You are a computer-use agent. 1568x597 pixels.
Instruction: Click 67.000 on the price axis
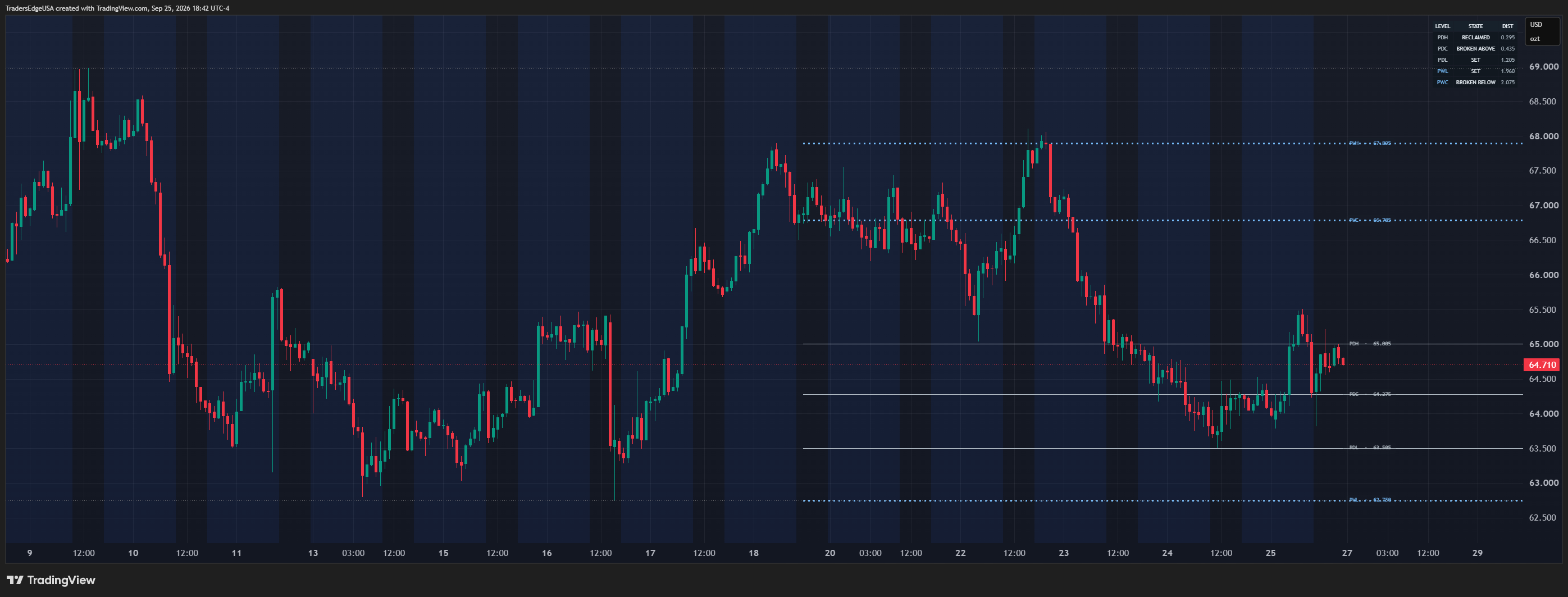1544,206
